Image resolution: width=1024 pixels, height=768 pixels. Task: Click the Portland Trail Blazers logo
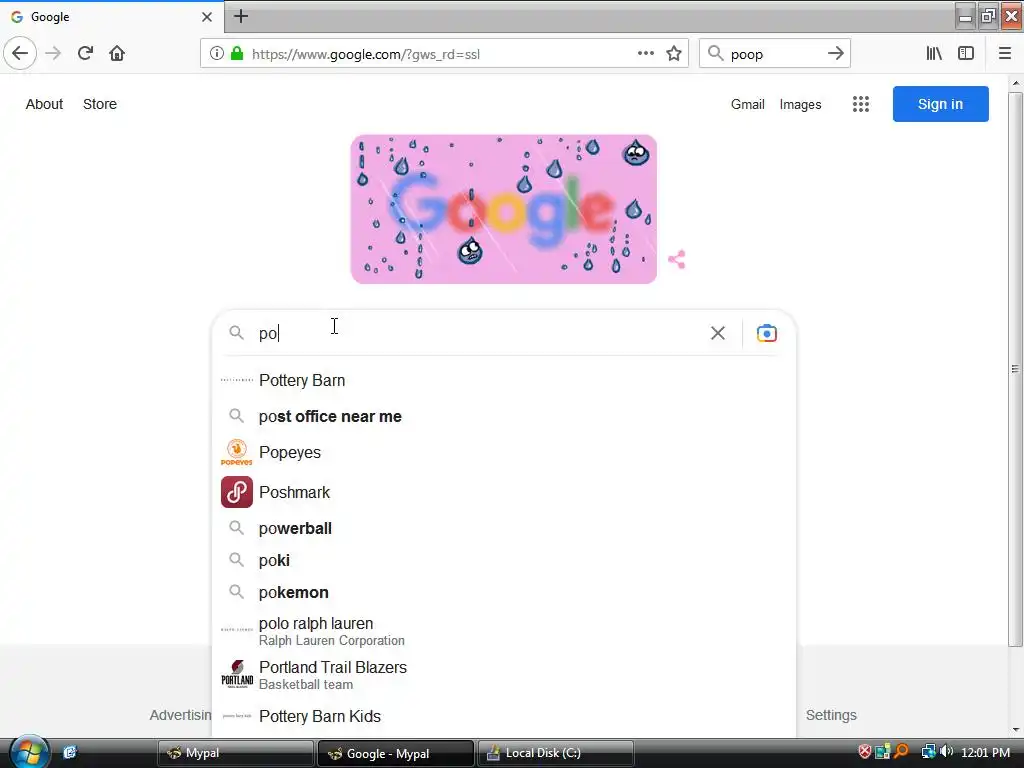tap(237, 675)
